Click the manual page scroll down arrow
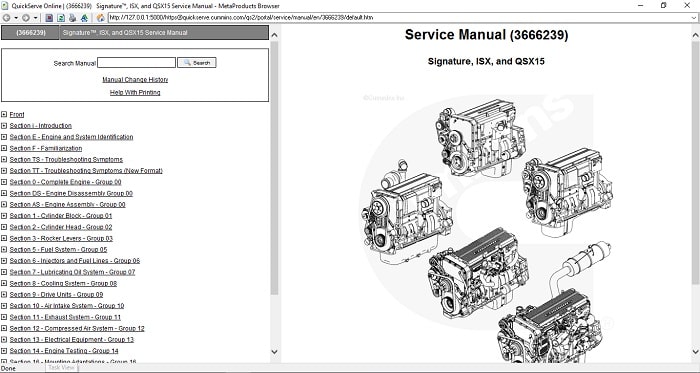Screen dimensions: 700x373 tap(696, 352)
